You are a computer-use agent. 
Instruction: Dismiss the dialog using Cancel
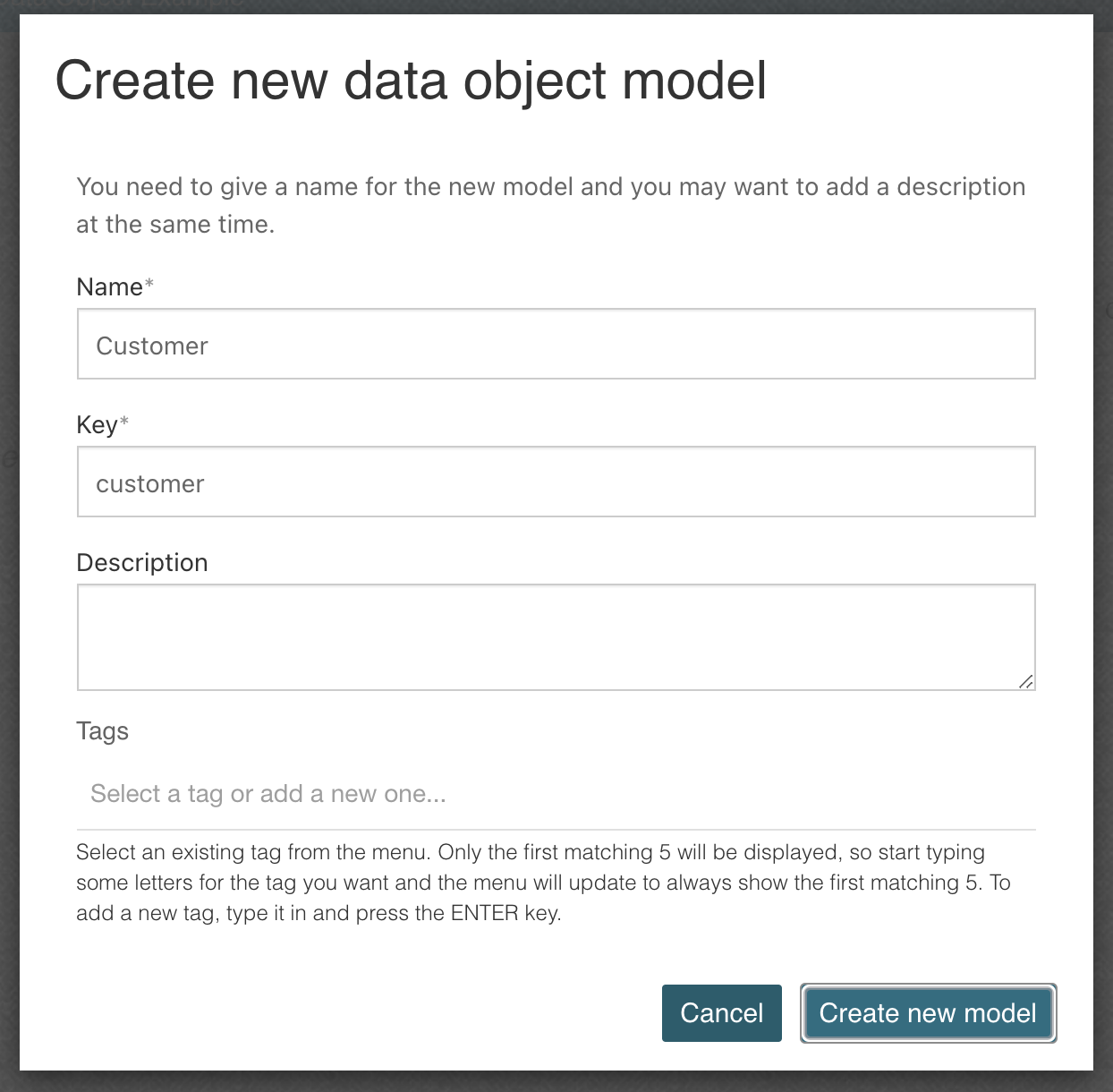(x=721, y=1013)
